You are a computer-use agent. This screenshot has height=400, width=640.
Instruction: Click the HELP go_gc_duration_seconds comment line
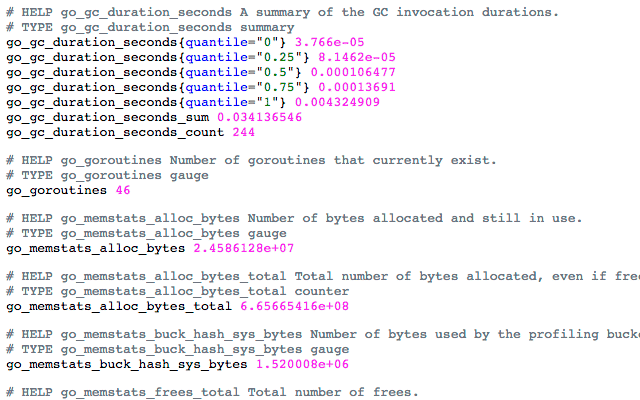click(282, 13)
